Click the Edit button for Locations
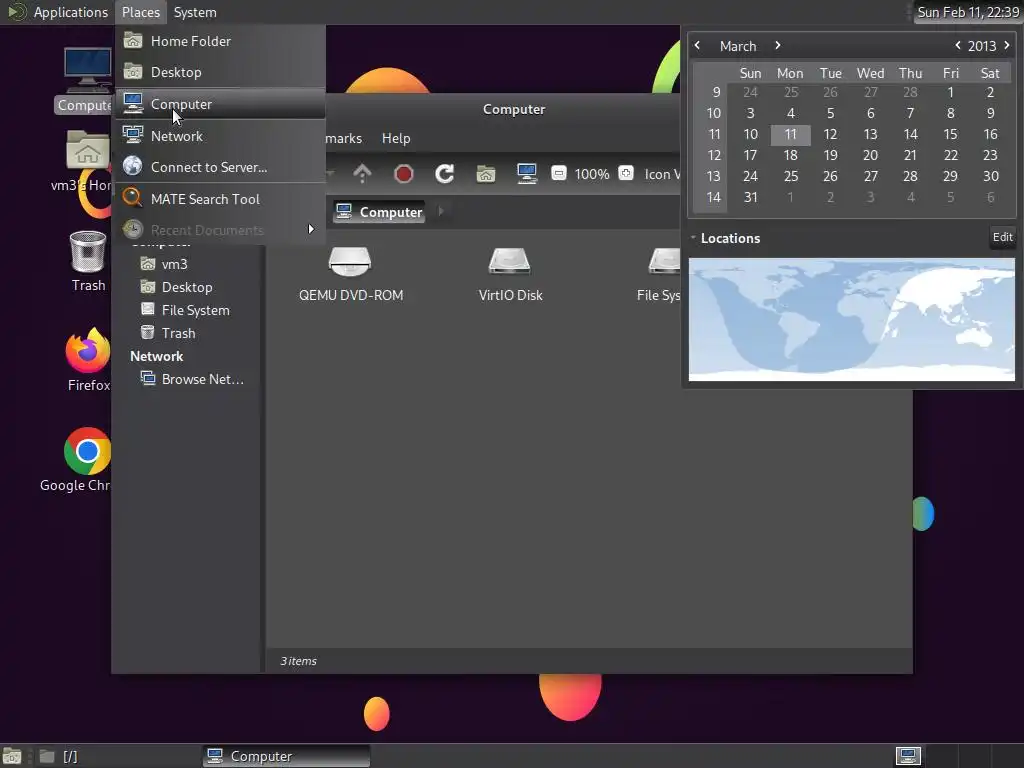Viewport: 1024px width, 768px height. (1002, 237)
